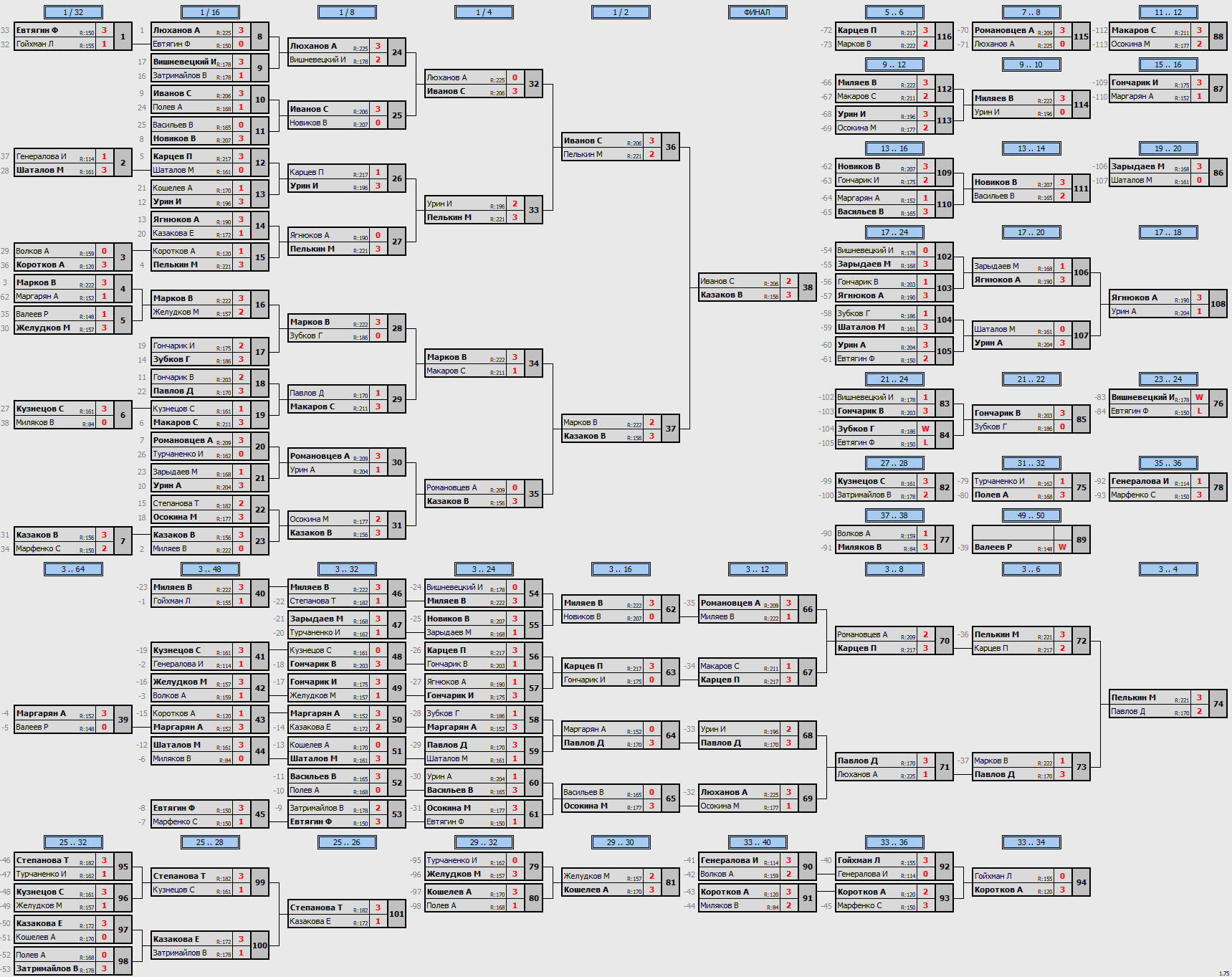This screenshot has height=977, width=1232.
Task: Click Казаков В in match 7
Action: [x=37, y=535]
